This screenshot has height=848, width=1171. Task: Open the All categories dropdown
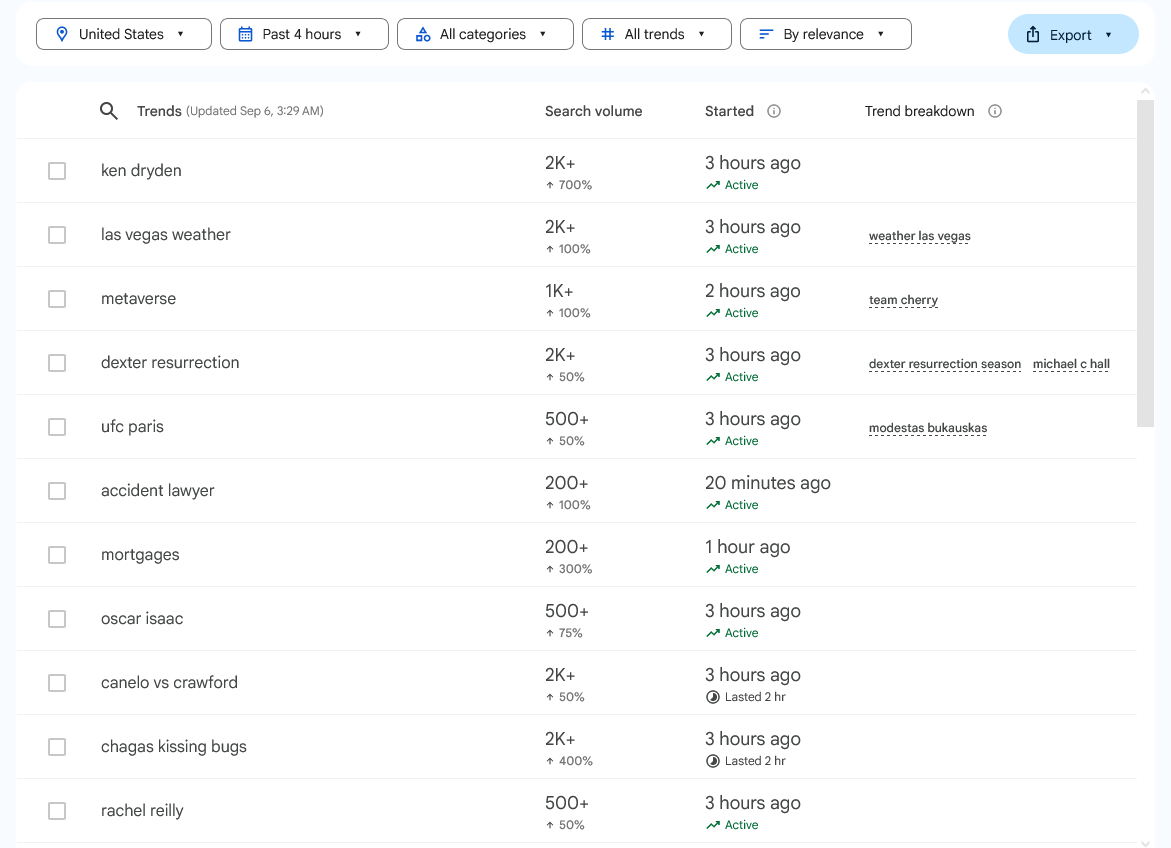(485, 34)
